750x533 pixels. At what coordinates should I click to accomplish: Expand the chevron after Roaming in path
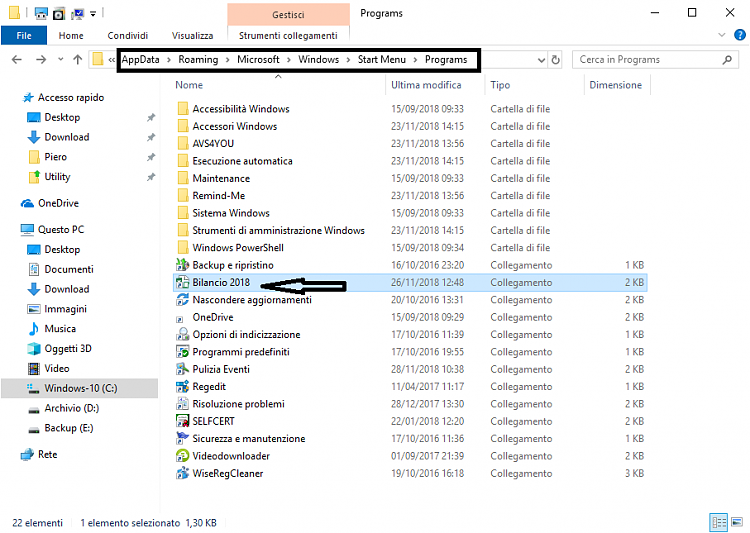227,60
